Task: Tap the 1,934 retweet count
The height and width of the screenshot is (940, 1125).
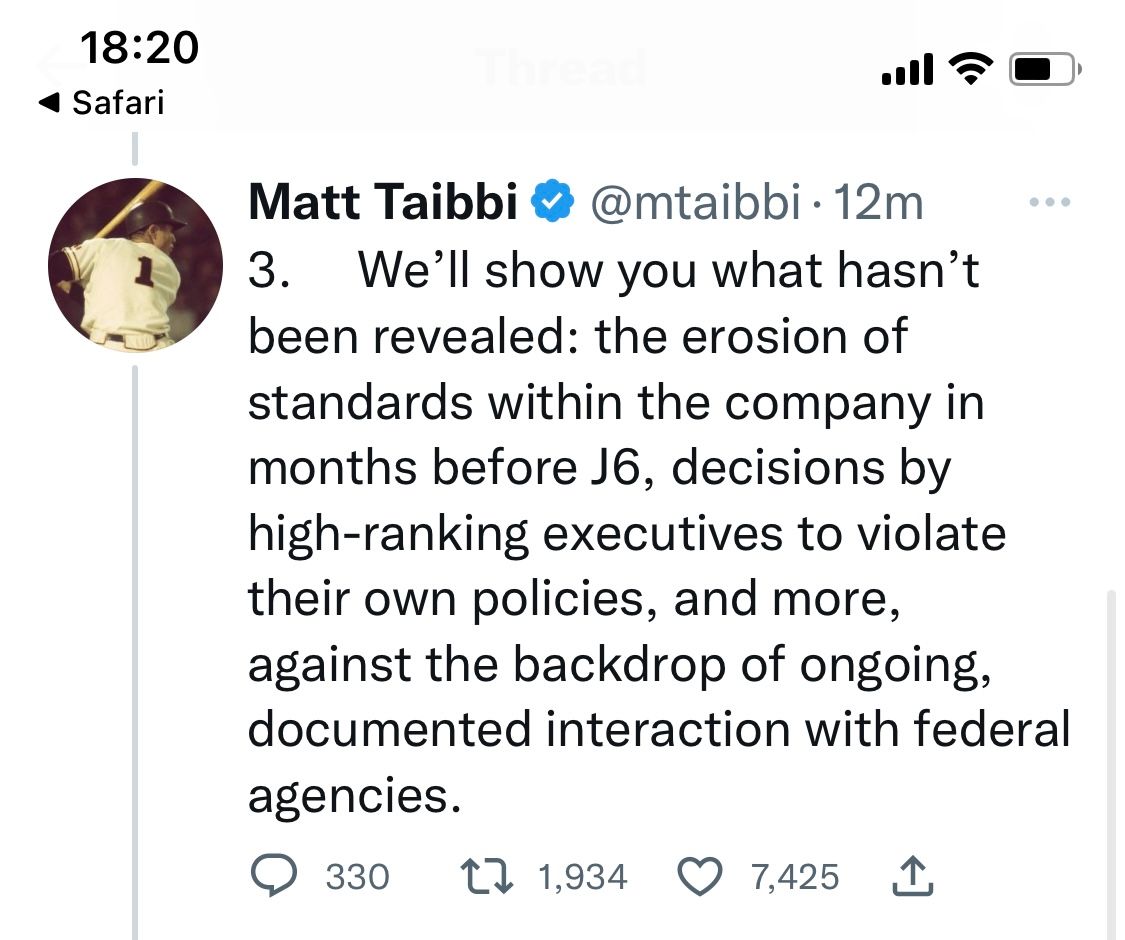Action: point(583,878)
